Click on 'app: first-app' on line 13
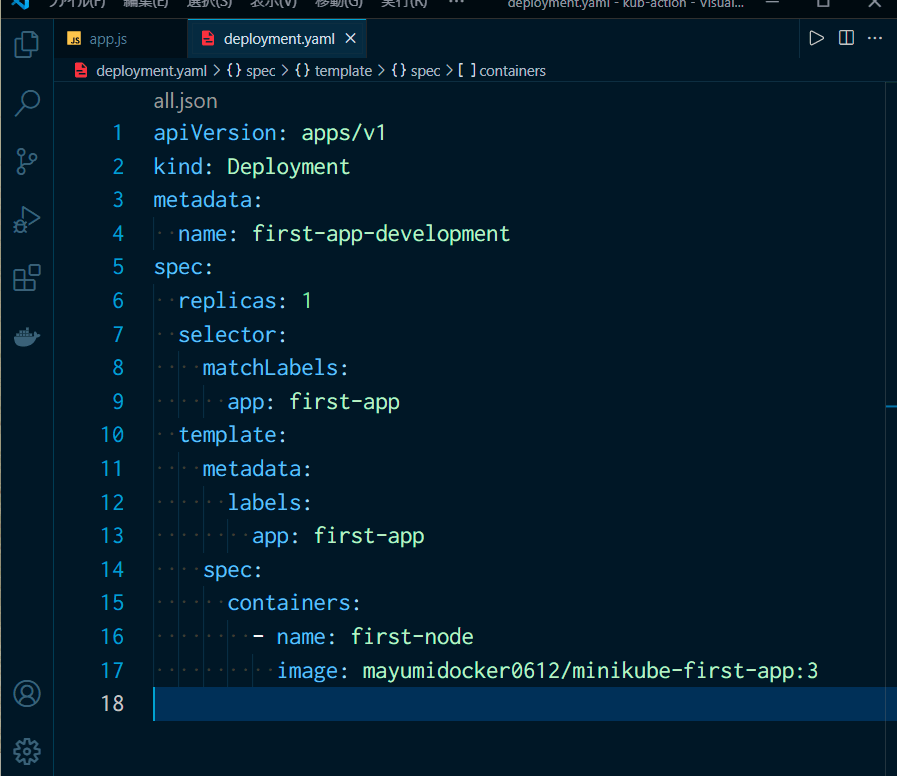Image resolution: width=897 pixels, height=776 pixels. pyautogui.click(x=338, y=536)
